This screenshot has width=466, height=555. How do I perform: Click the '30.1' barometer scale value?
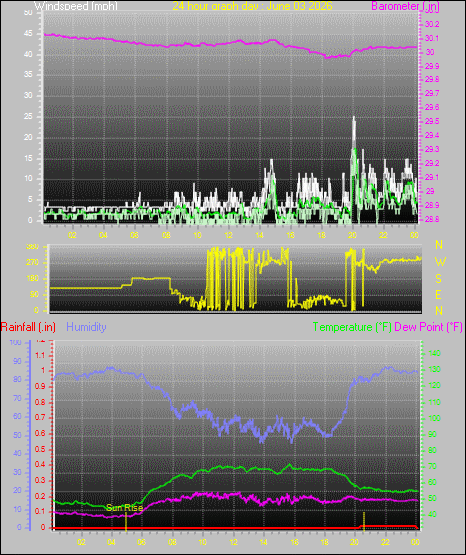pyautogui.click(x=432, y=38)
